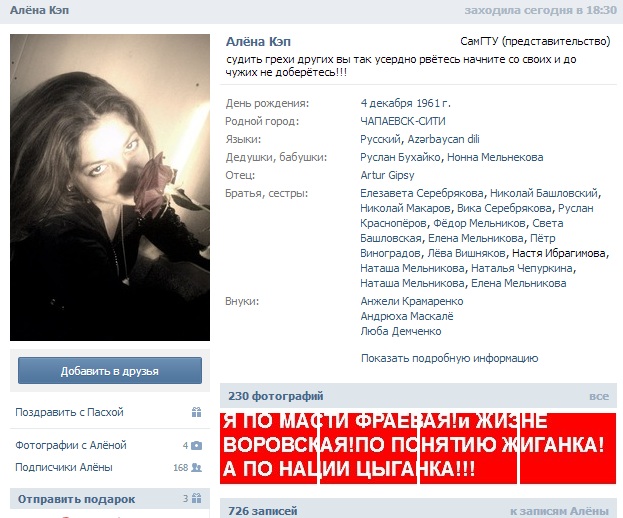
Task: Click the gift icon in Отправить подарок header
Action: 196,498
